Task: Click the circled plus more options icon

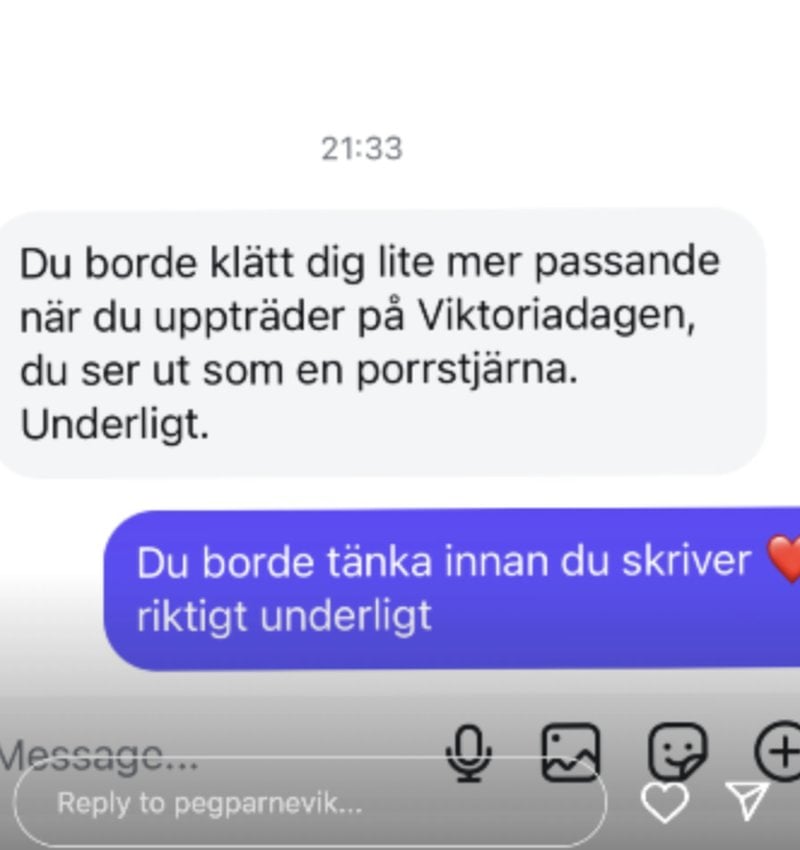Action: point(778,752)
